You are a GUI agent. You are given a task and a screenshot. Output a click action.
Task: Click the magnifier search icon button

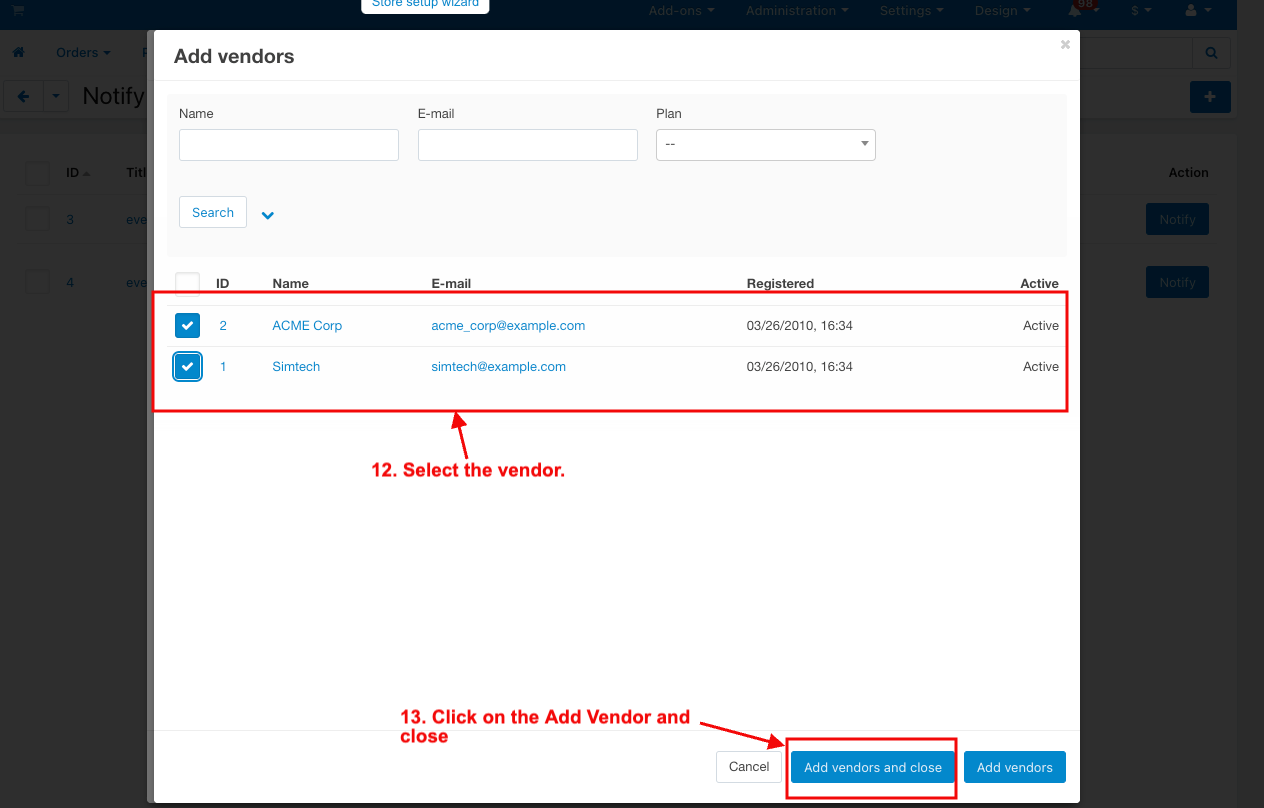coord(1211,53)
